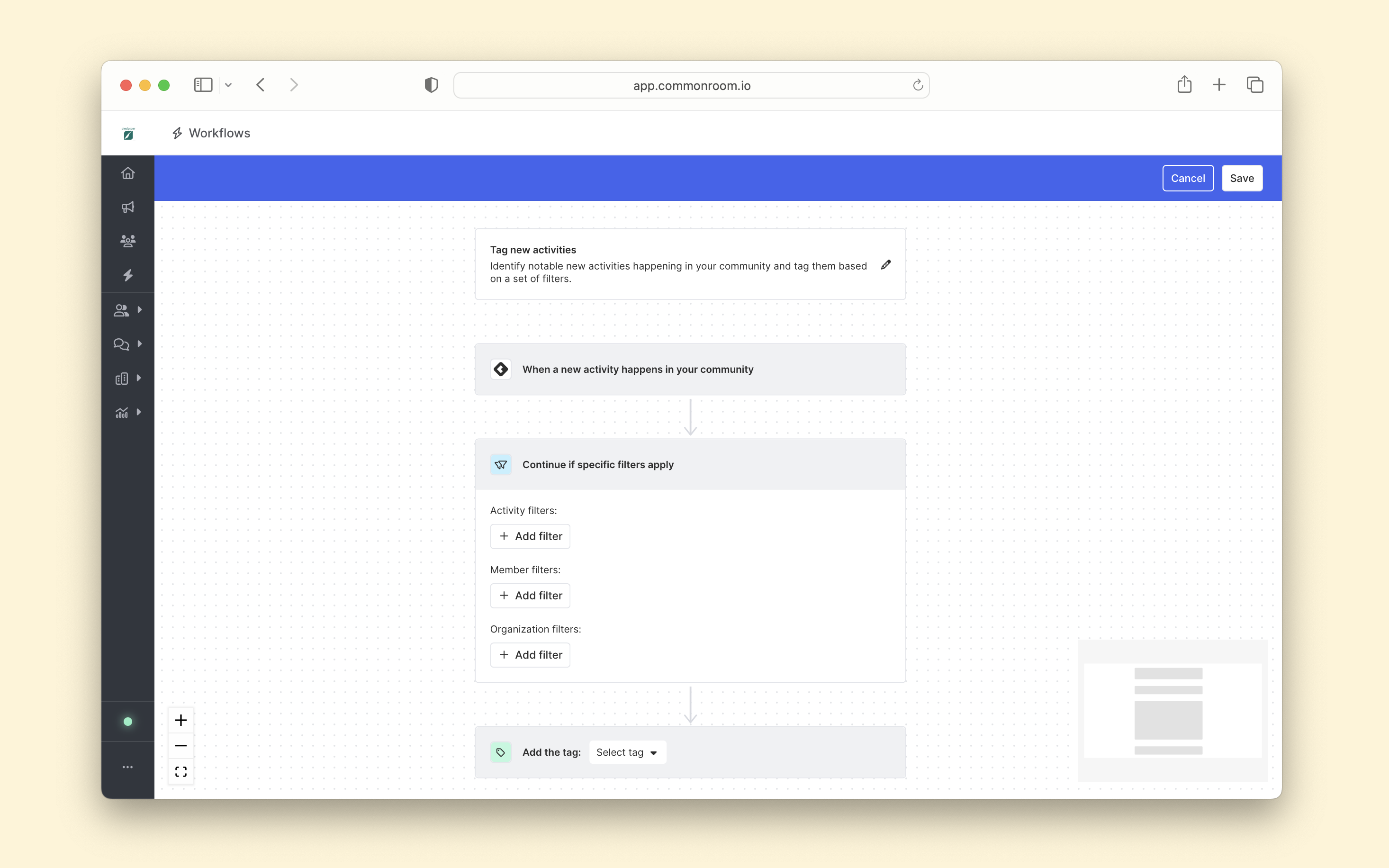
Task: Click the megaphone announcements sidebar icon
Action: (x=127, y=207)
